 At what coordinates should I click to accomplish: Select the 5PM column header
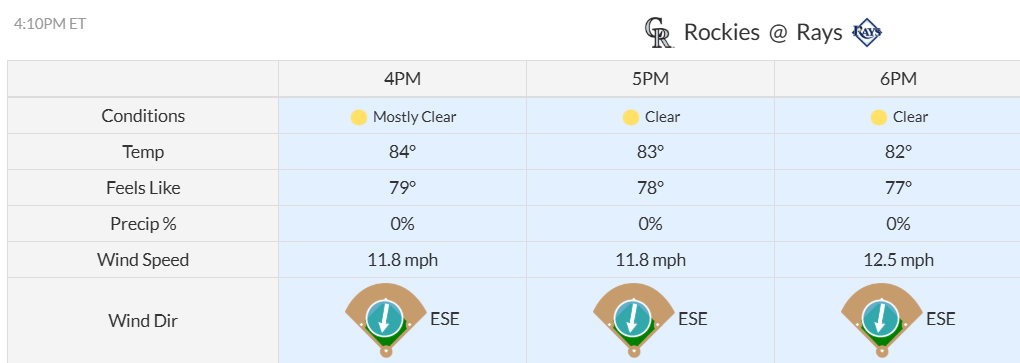click(x=651, y=79)
